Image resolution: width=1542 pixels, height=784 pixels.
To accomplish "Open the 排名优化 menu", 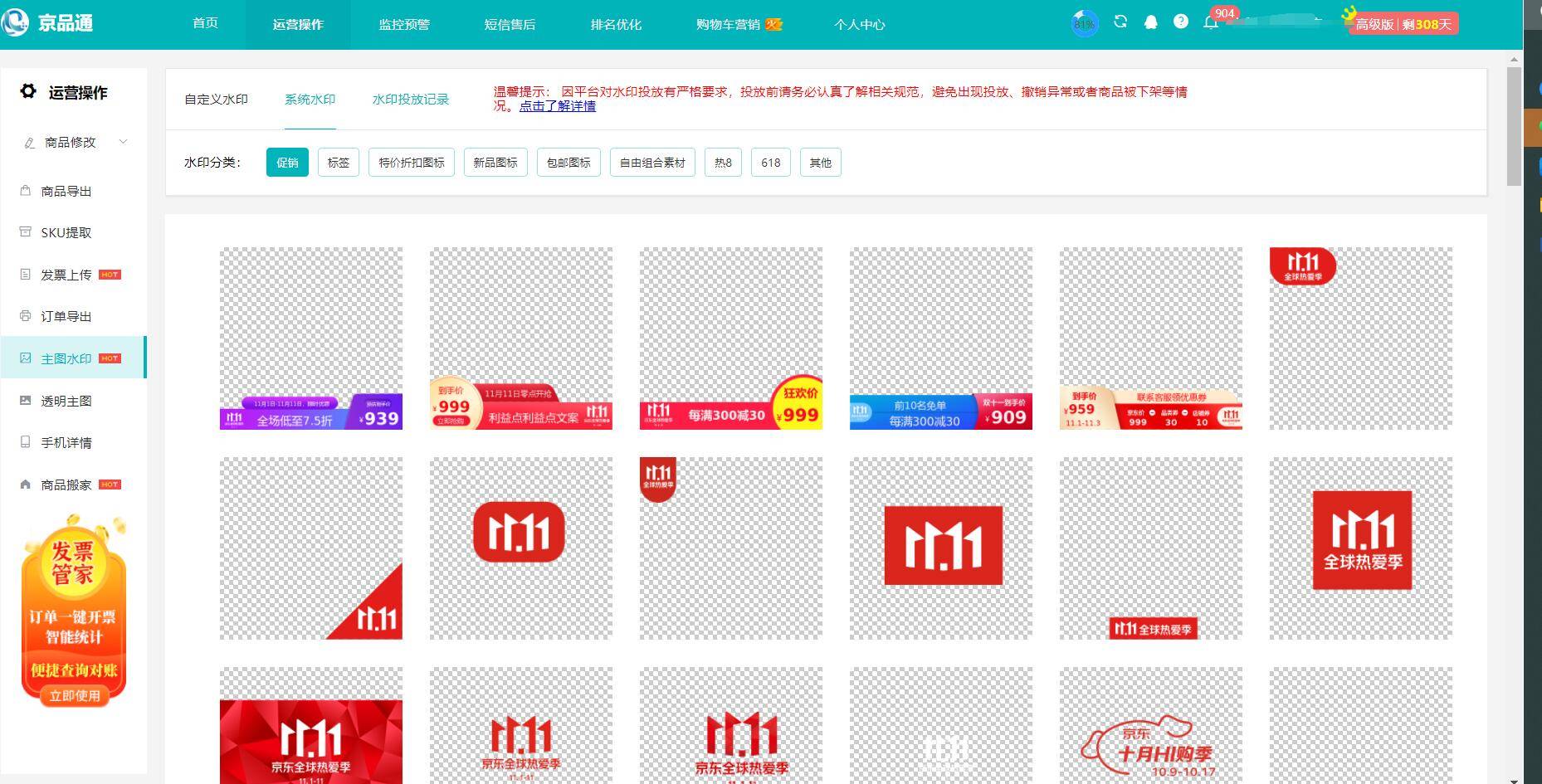I will (616, 24).
